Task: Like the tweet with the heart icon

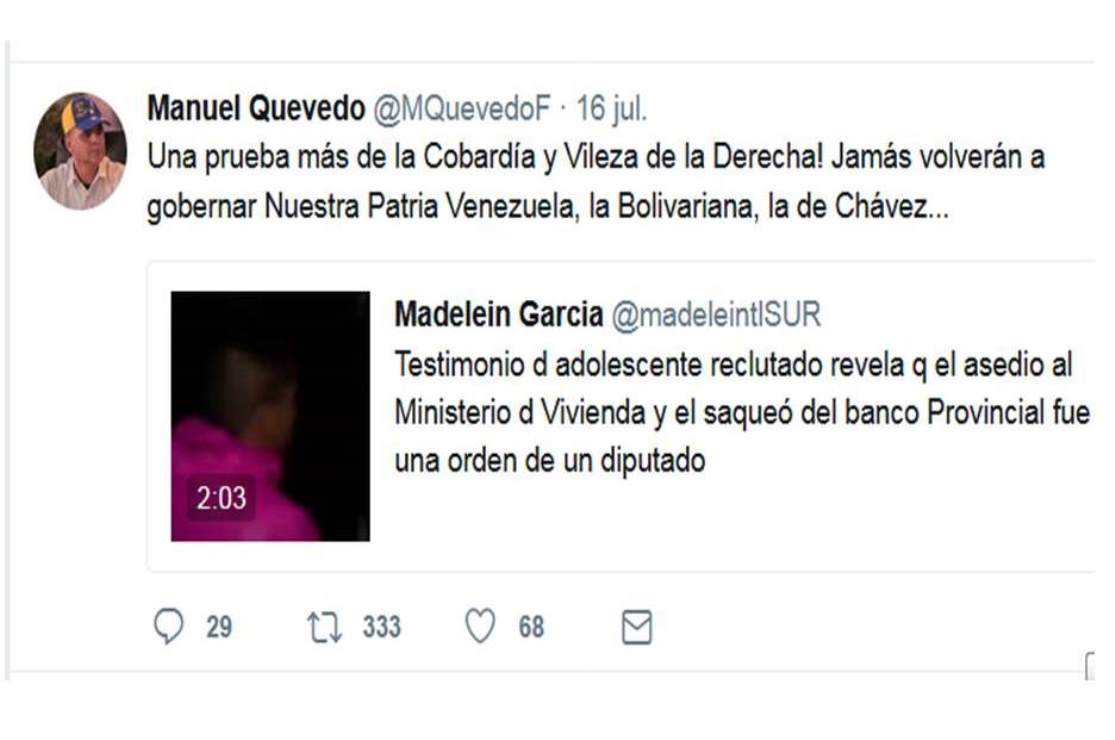Action: [x=480, y=626]
